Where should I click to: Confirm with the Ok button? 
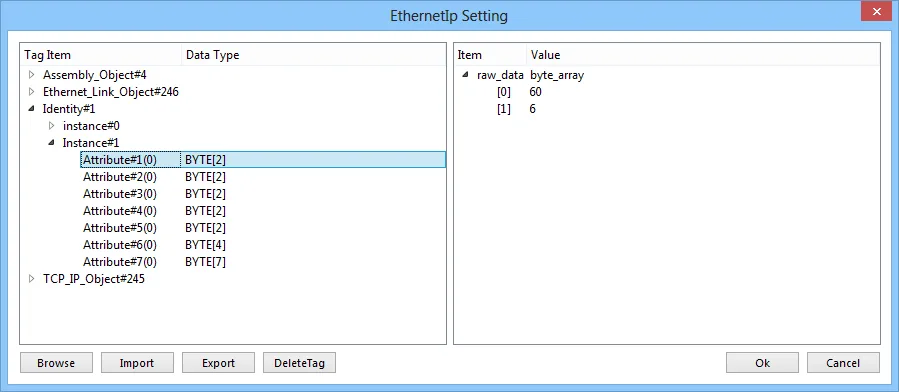(x=762, y=363)
